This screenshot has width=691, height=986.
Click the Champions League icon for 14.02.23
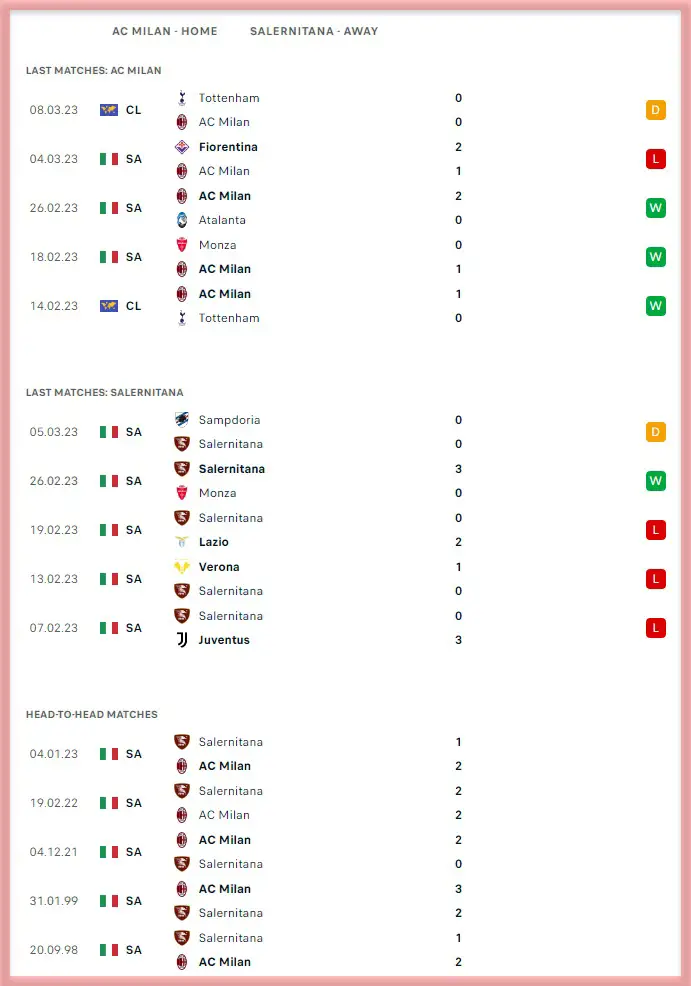point(109,306)
